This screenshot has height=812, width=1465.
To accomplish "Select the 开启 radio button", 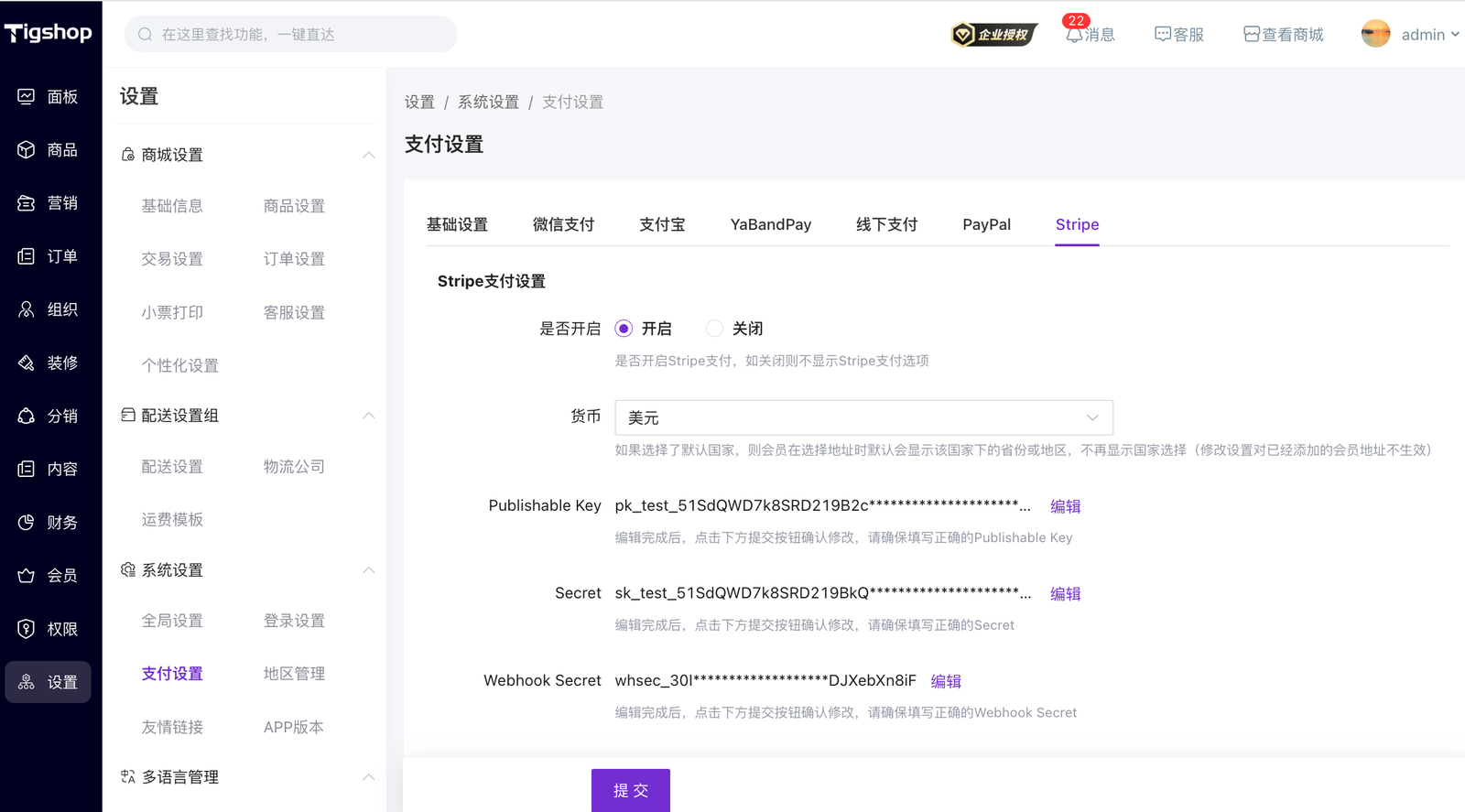I will click(624, 329).
